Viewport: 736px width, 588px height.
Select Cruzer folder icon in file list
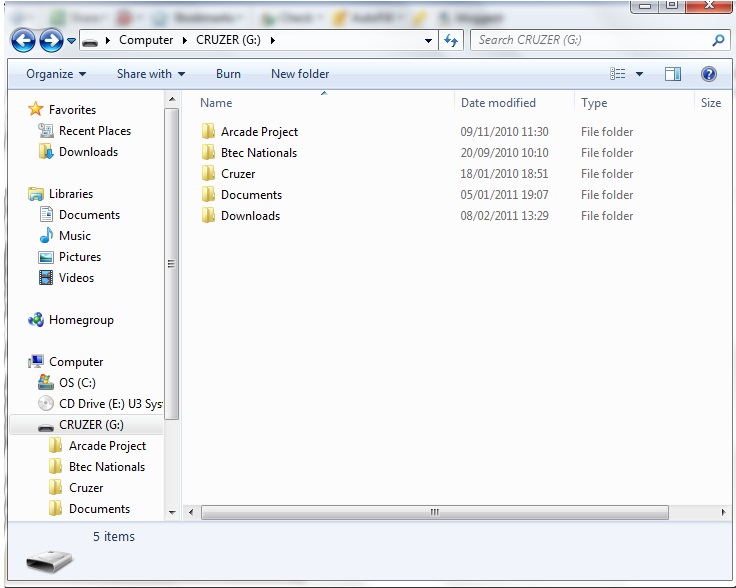(208, 174)
